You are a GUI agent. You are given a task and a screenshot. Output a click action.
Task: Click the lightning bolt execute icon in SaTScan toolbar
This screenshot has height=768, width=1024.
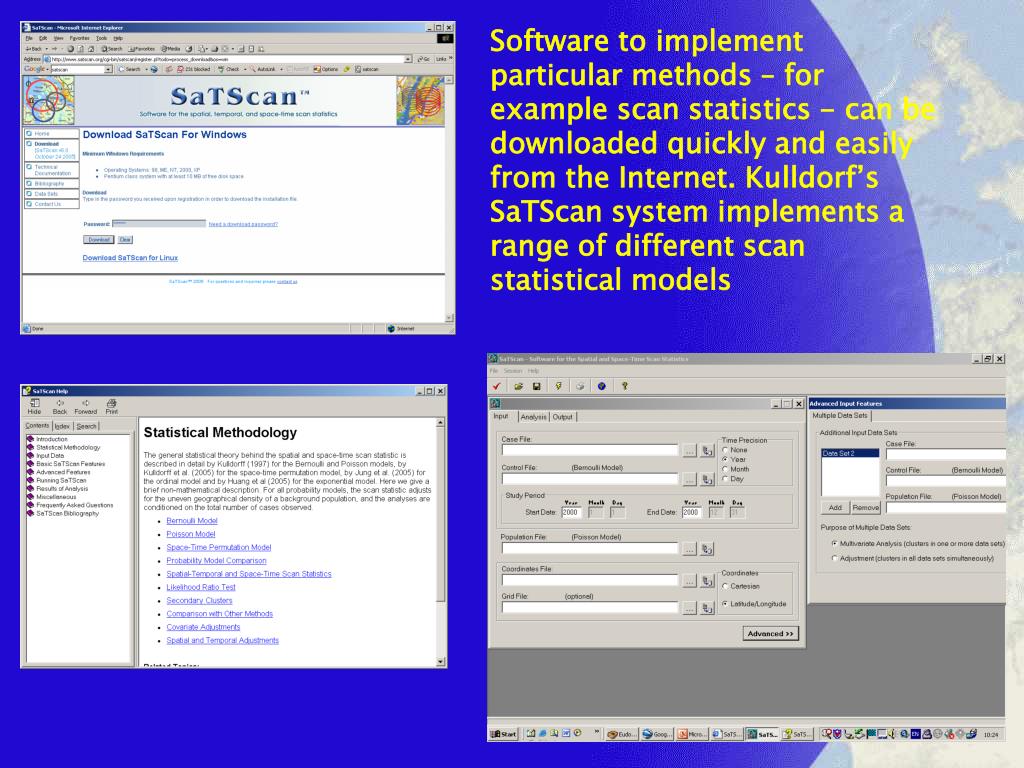(x=558, y=386)
